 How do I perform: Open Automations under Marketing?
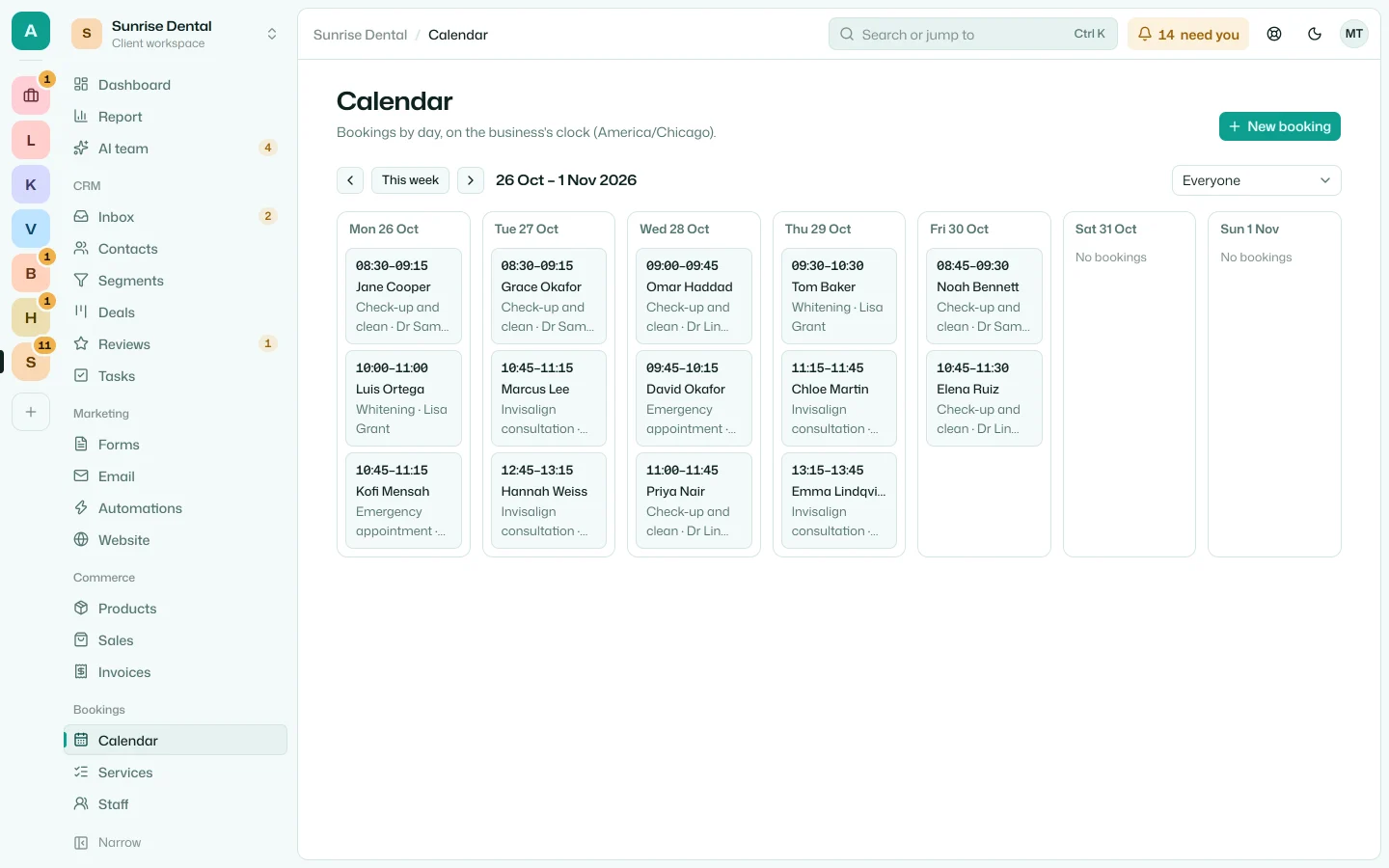(176, 508)
